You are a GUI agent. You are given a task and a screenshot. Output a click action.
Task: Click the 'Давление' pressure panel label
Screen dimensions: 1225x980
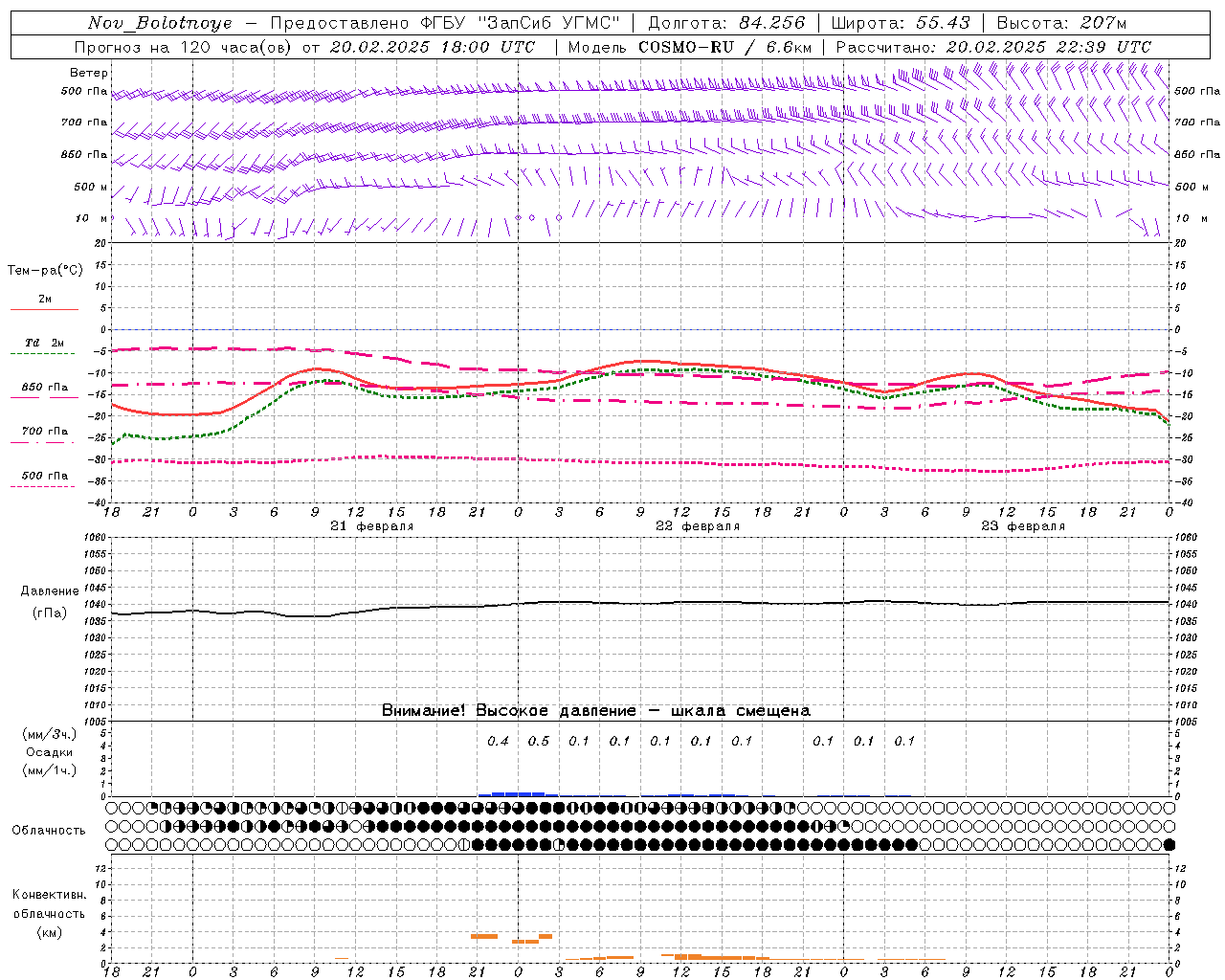pos(50,591)
